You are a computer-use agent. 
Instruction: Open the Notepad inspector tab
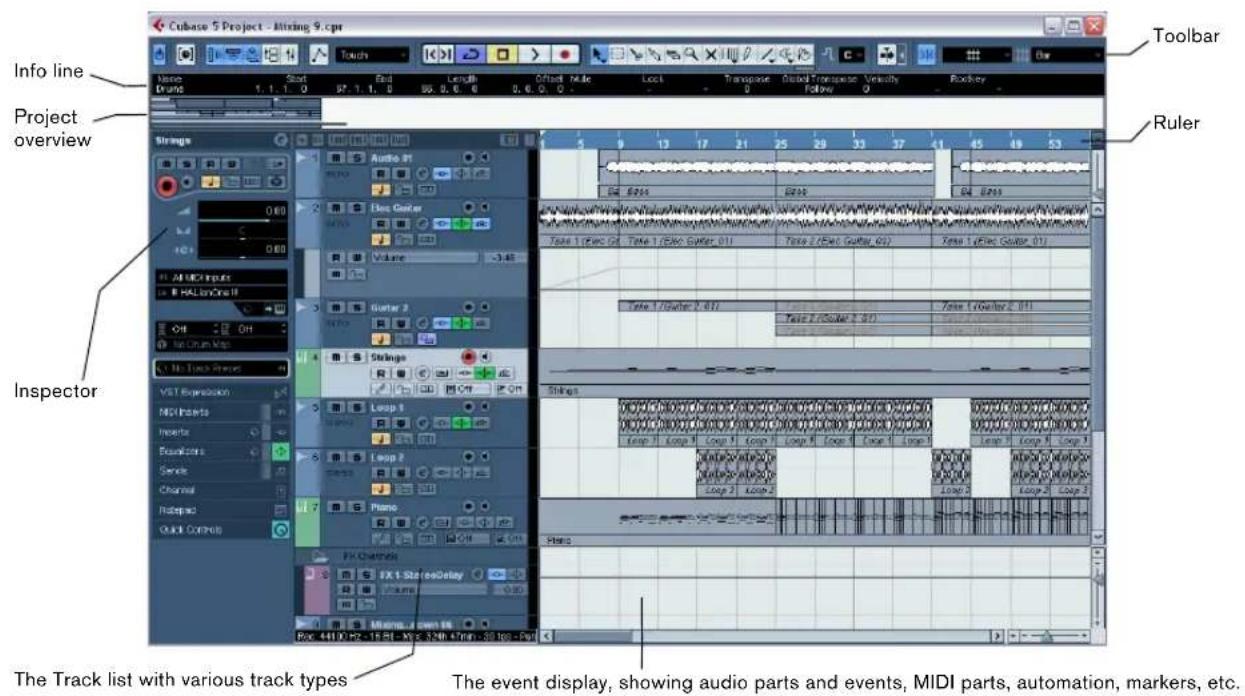[220, 510]
